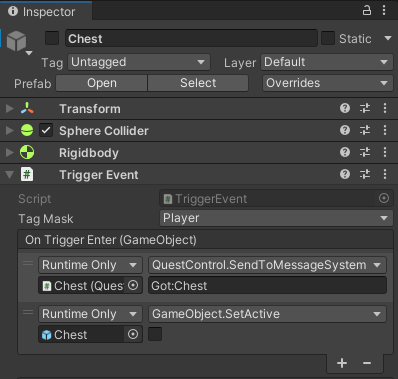398x379 pixels.
Task: Tick the SetActive bool argument checkbox
Action: 155,334
